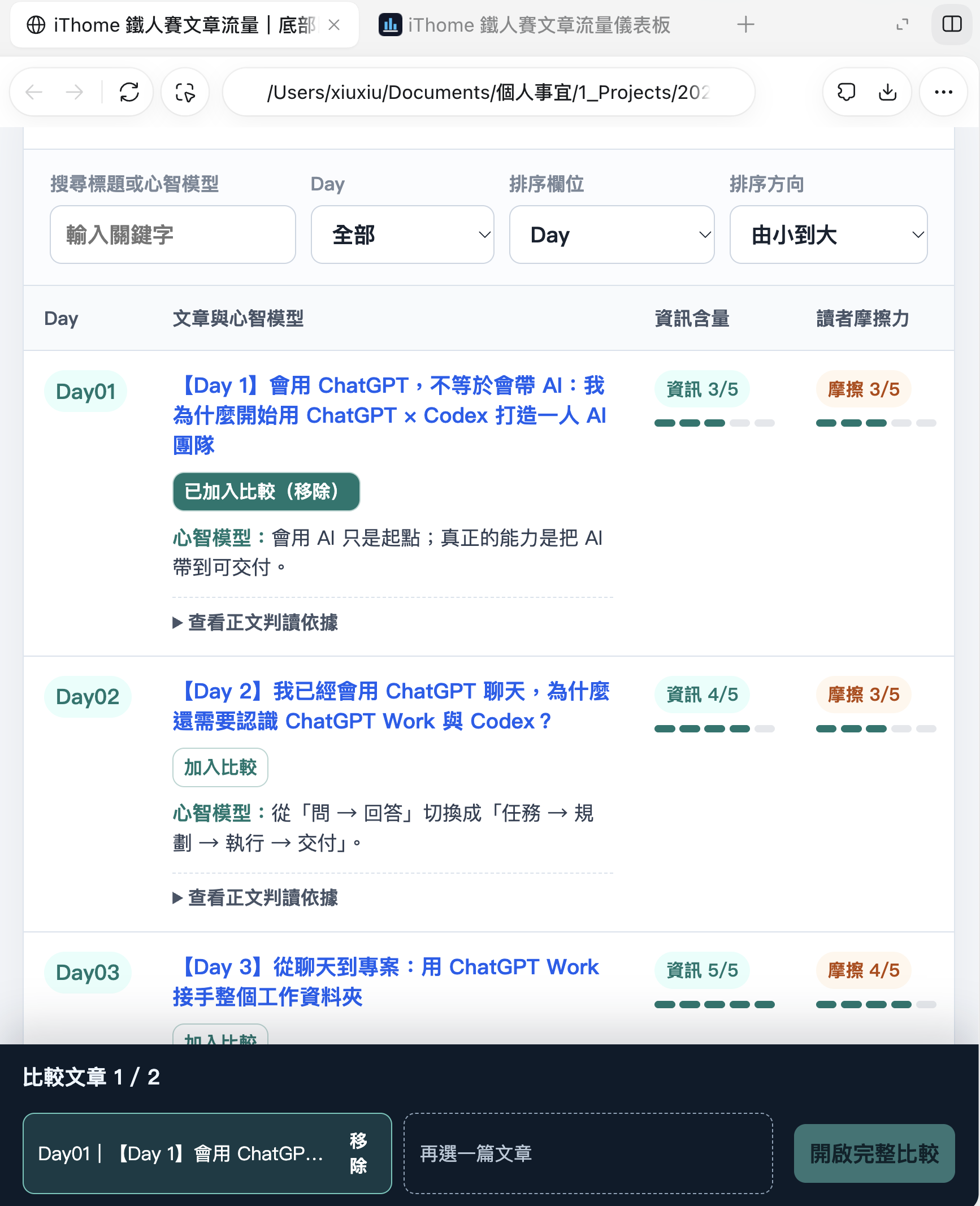Toggle off 已加入比較（移除） for Day01
The height and width of the screenshot is (1206, 980).
(266, 492)
